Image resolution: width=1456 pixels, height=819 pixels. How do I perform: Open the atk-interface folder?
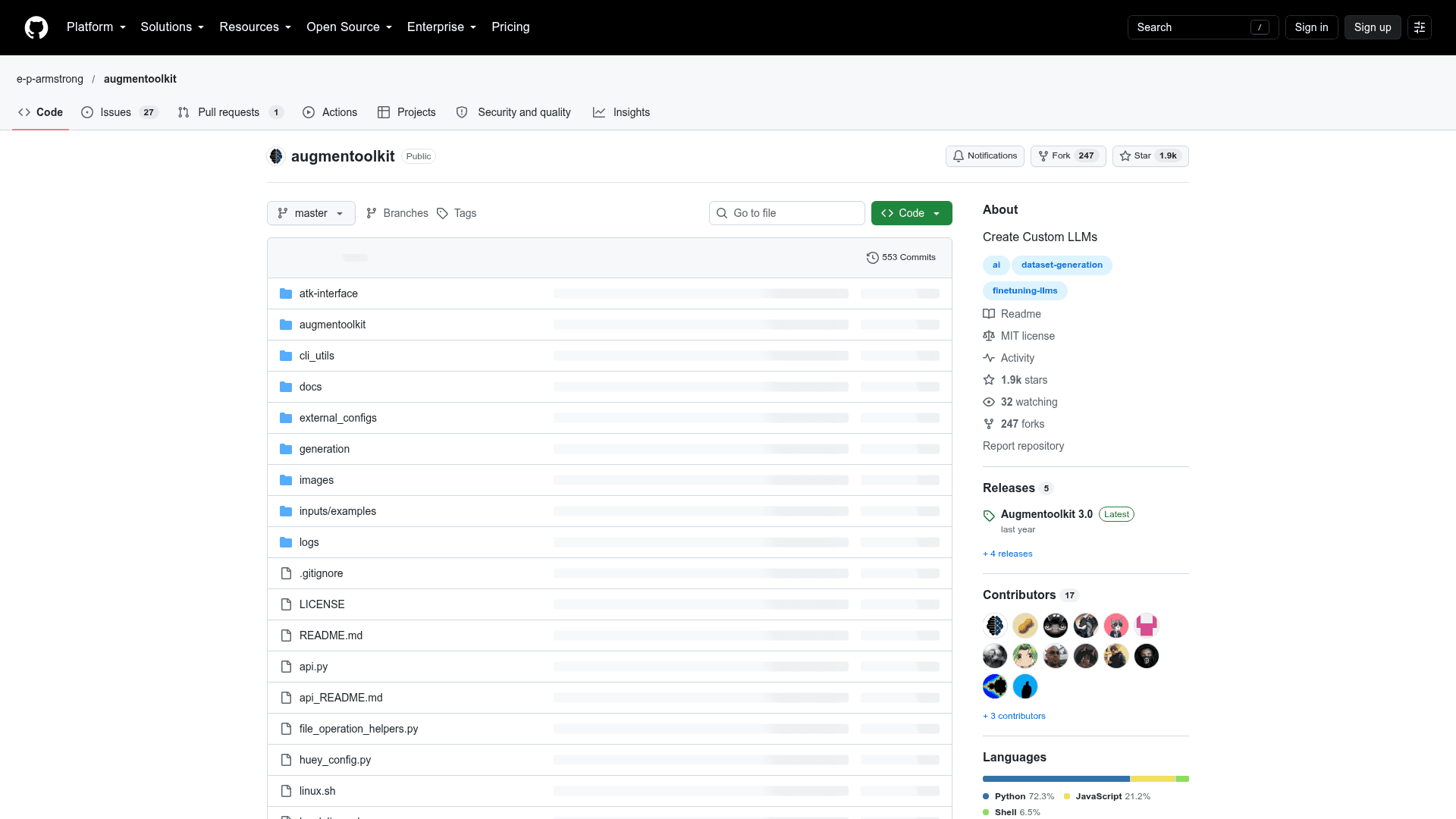click(x=328, y=293)
